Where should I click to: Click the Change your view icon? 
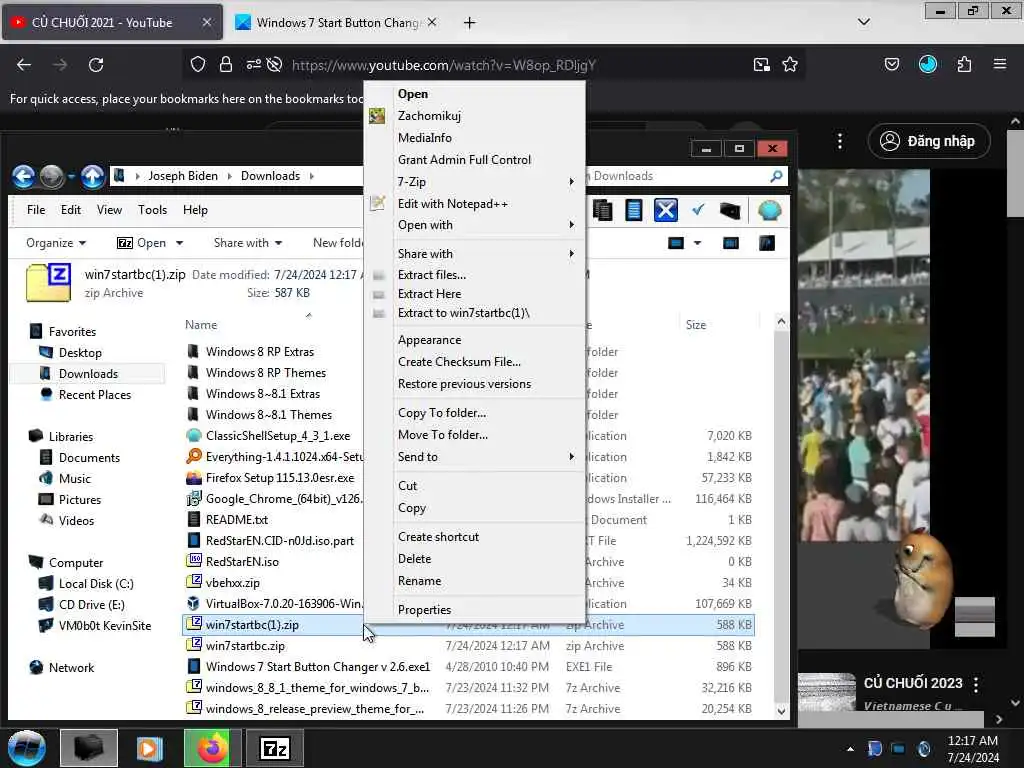676,243
